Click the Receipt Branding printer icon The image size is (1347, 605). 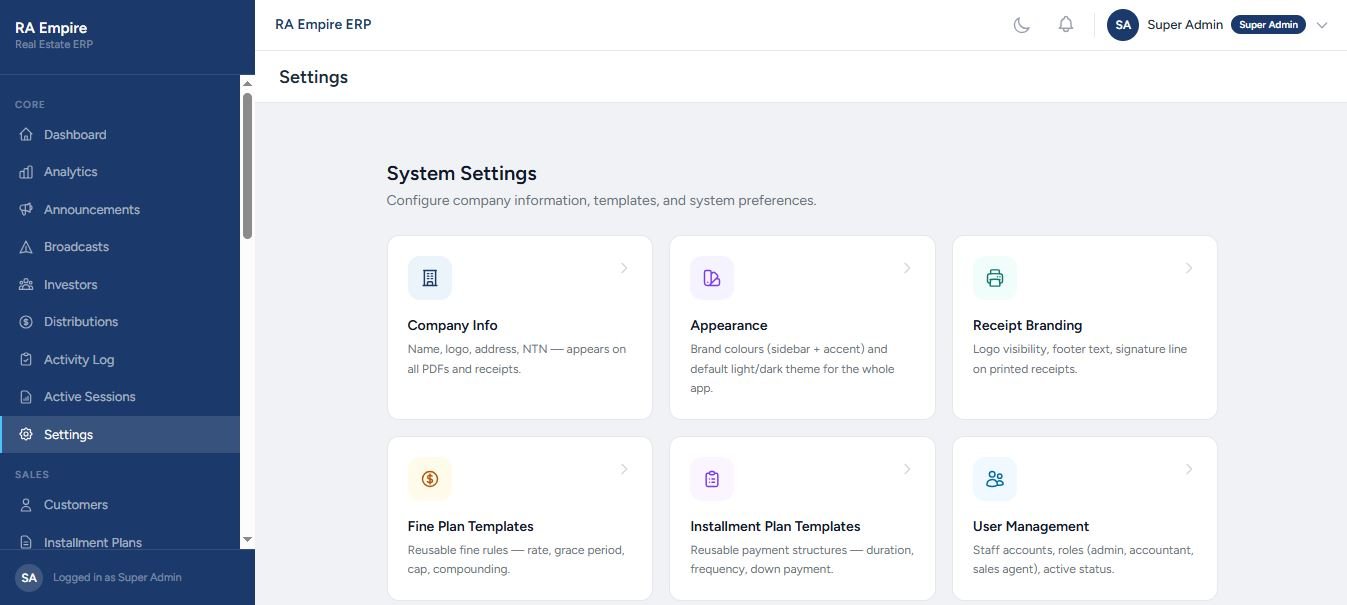[995, 278]
